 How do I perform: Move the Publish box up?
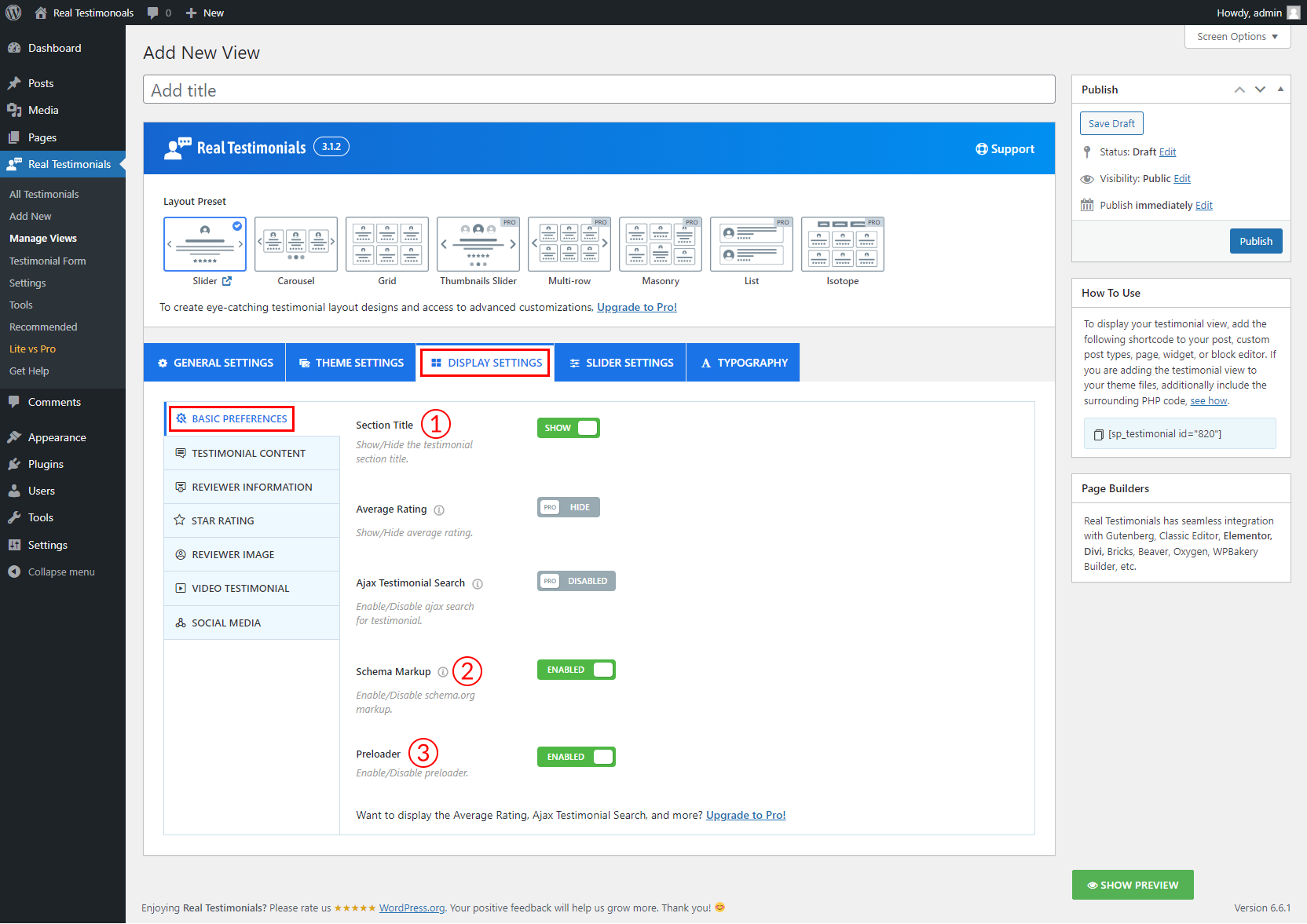(1239, 89)
